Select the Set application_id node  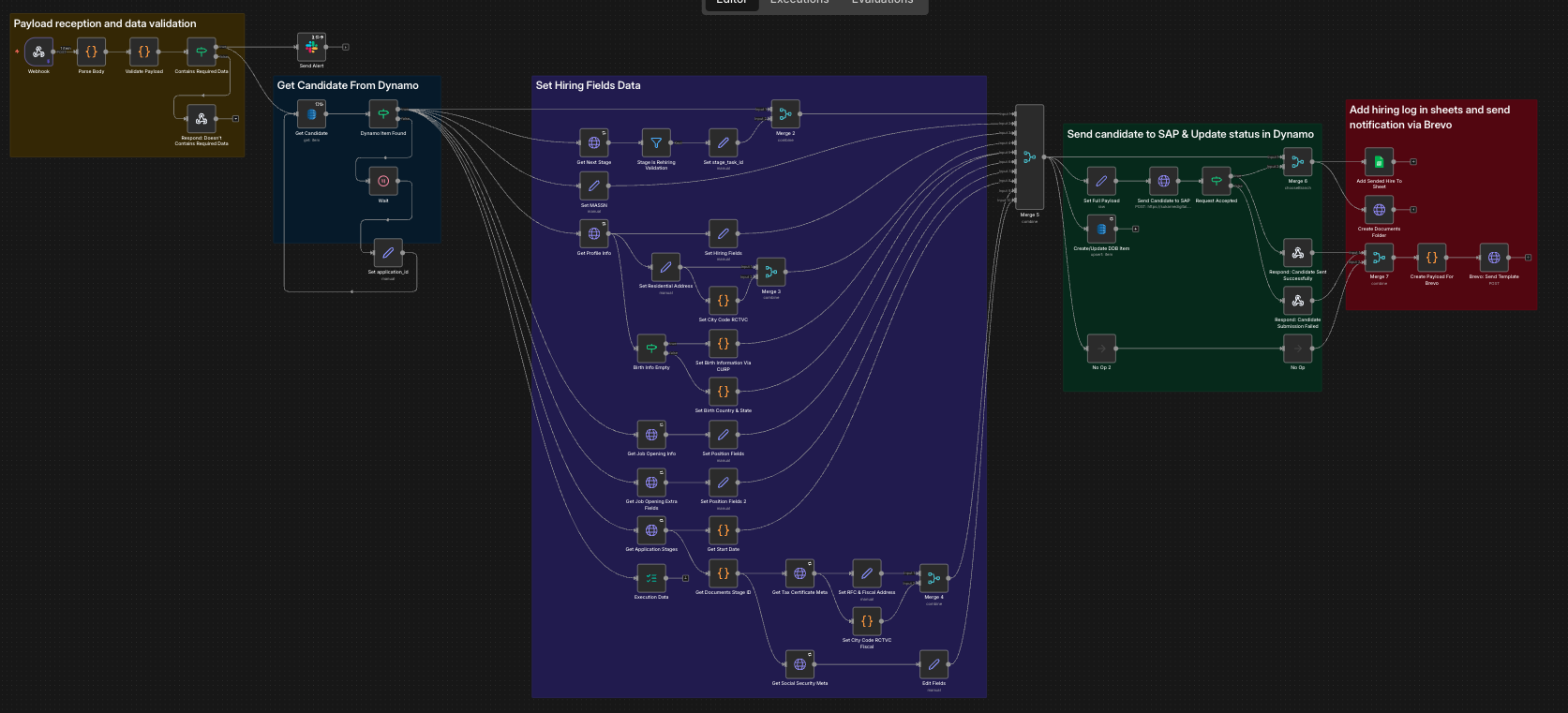coord(388,253)
